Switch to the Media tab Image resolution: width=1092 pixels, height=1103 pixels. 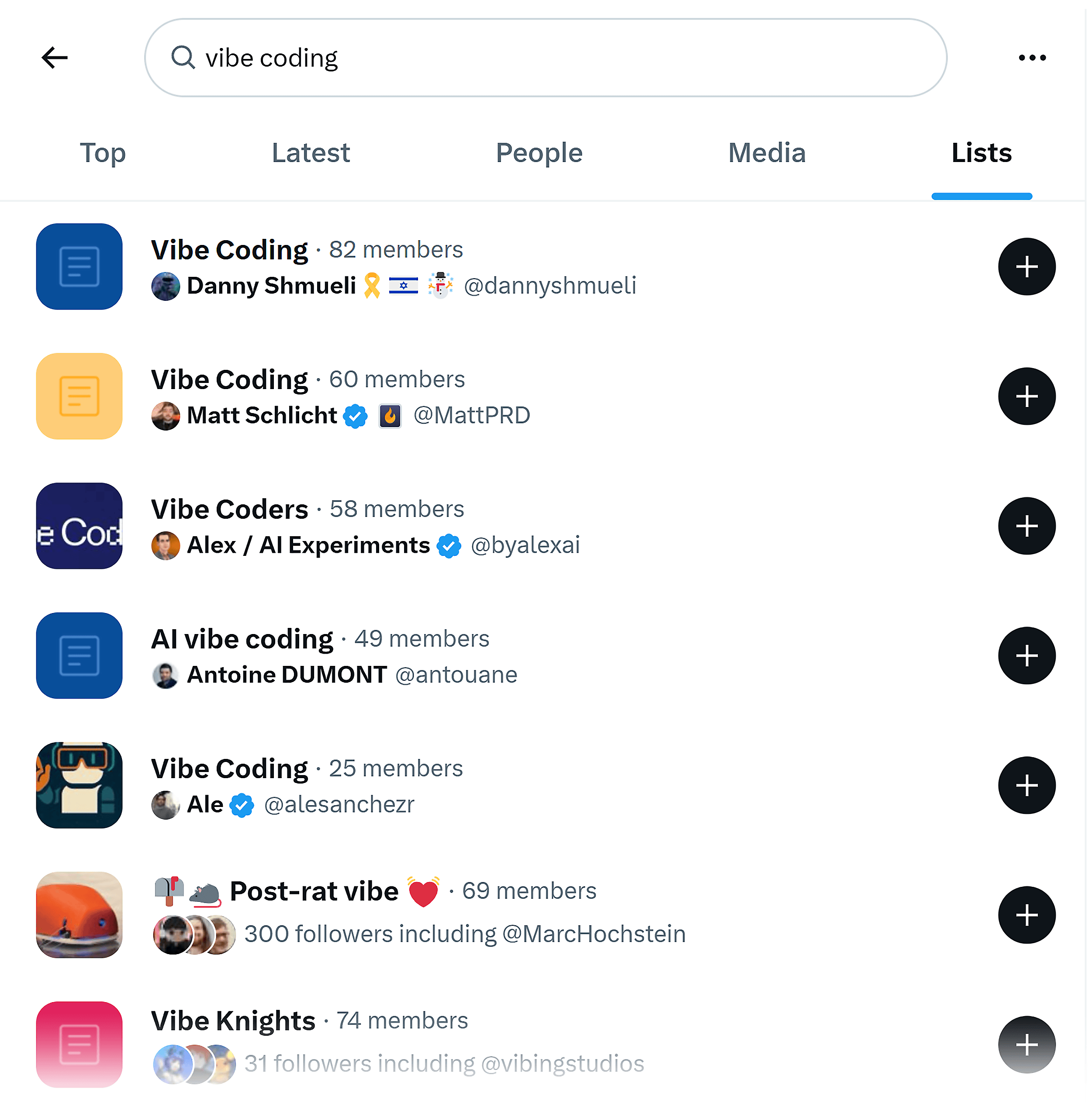click(766, 153)
